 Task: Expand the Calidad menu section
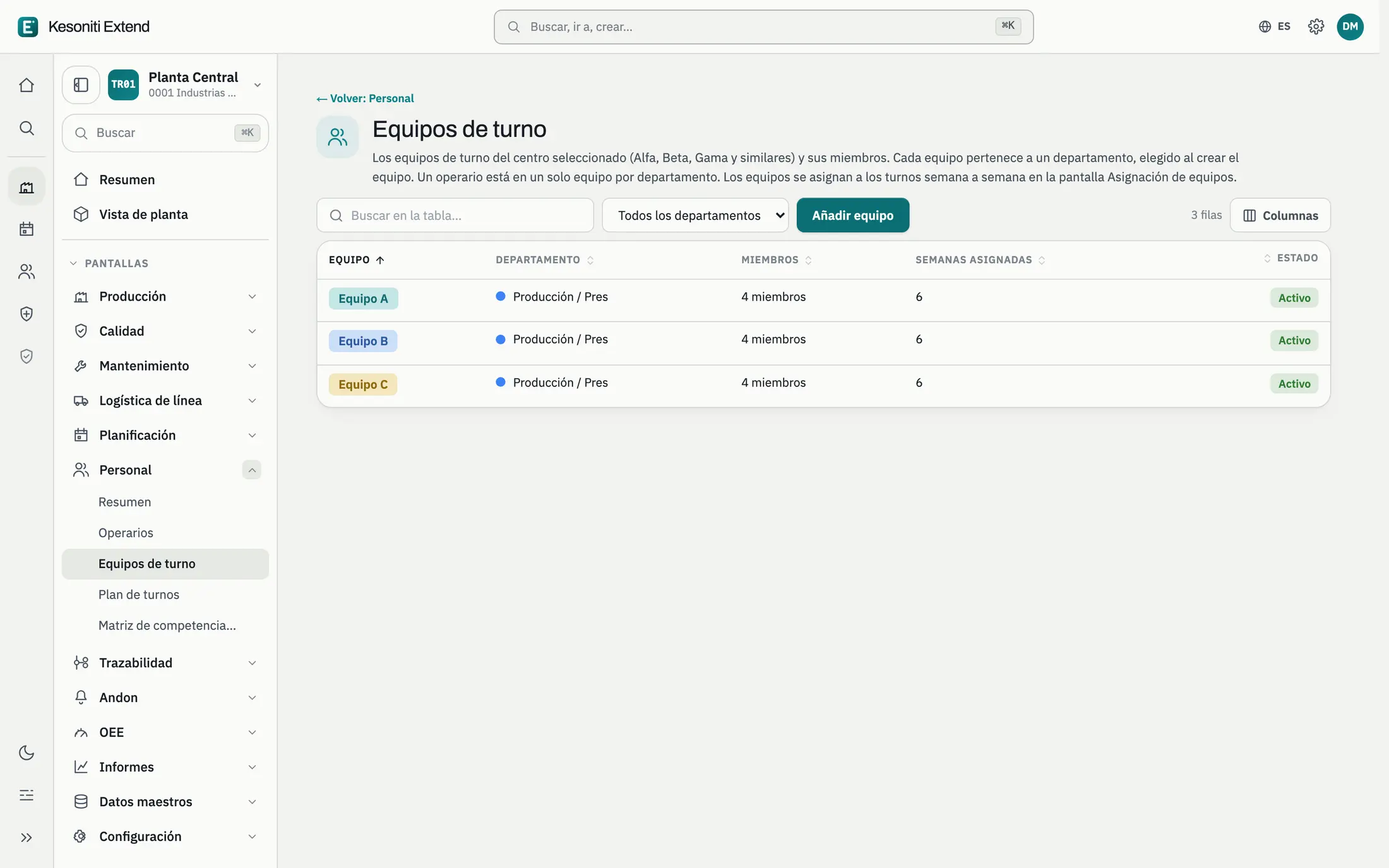tap(165, 331)
